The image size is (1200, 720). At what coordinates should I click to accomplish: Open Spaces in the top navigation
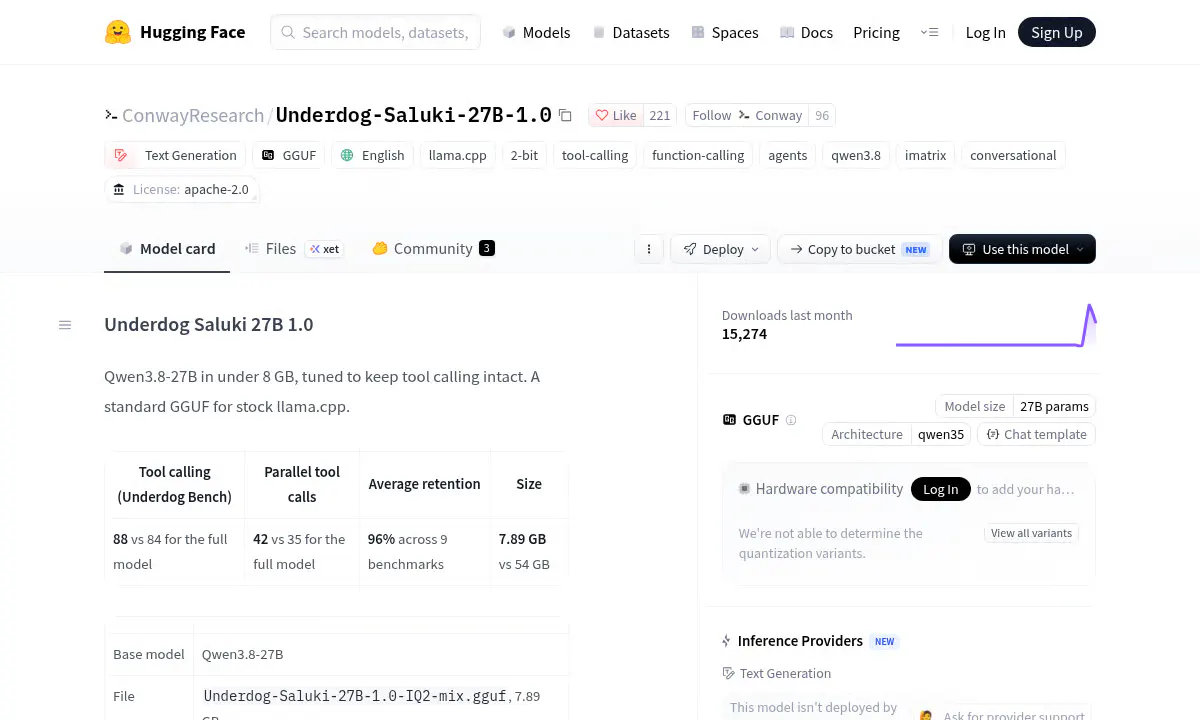pos(724,32)
